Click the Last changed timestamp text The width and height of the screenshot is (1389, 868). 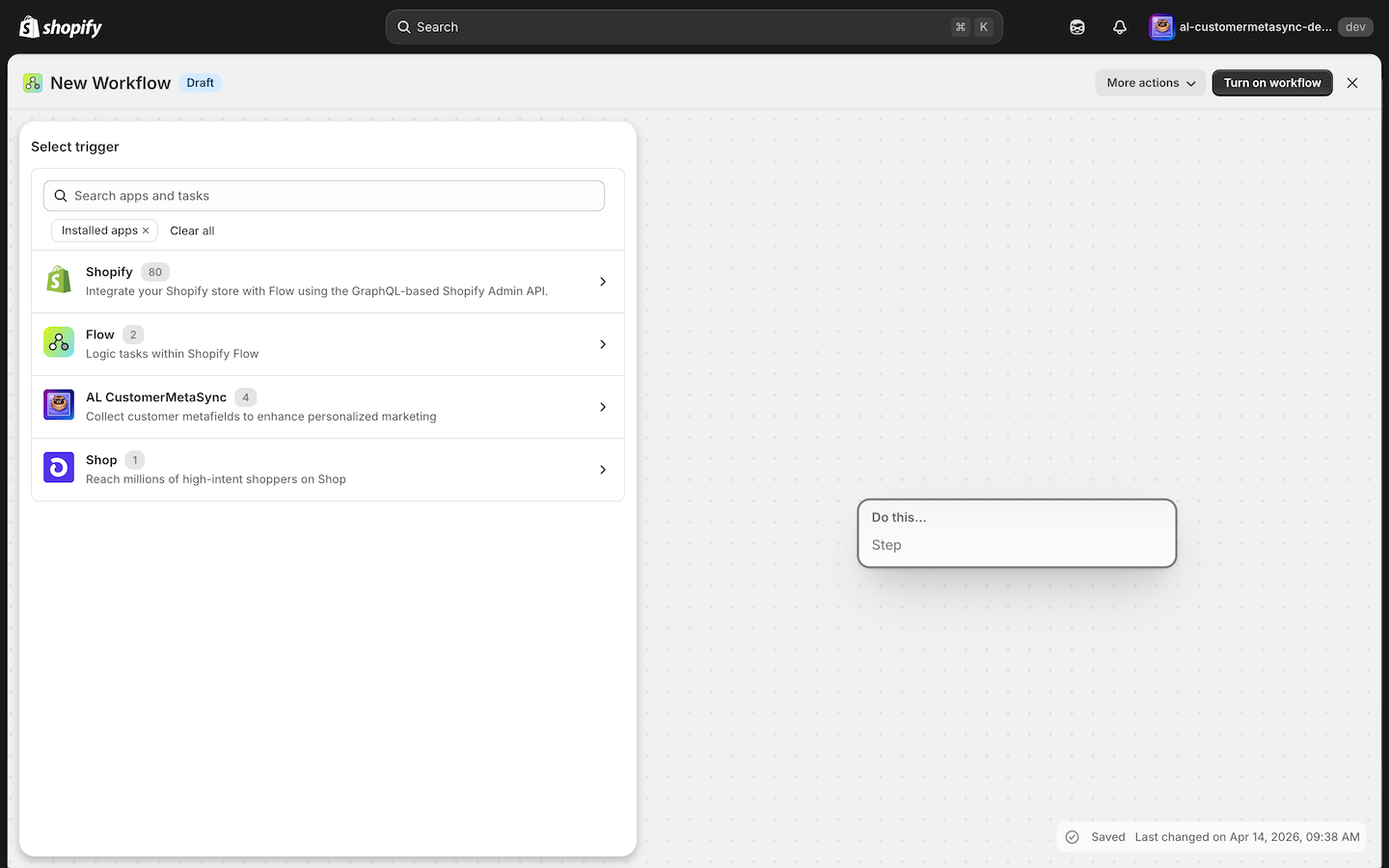1247,837
